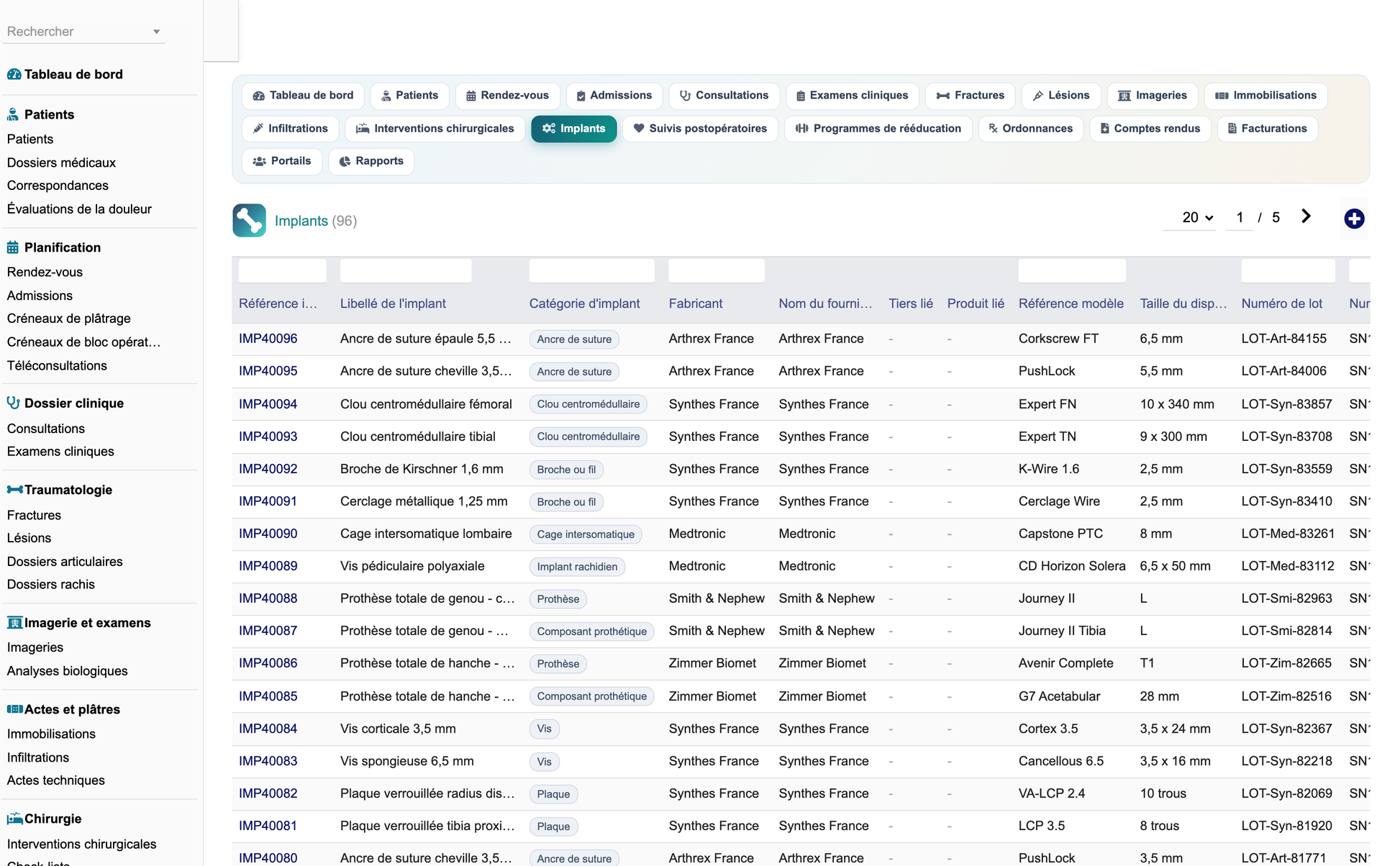
Task: Filter by Référence implant input field
Action: pyautogui.click(x=282, y=271)
